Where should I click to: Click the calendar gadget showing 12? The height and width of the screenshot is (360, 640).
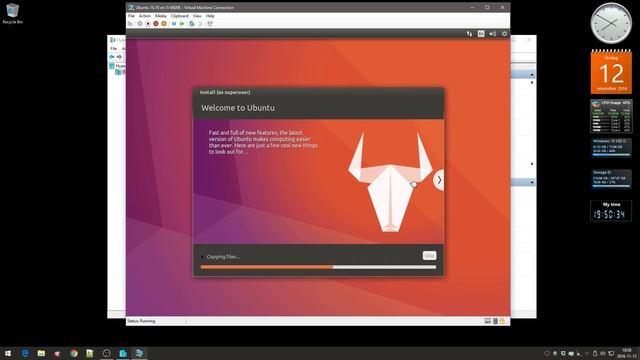pos(611,71)
